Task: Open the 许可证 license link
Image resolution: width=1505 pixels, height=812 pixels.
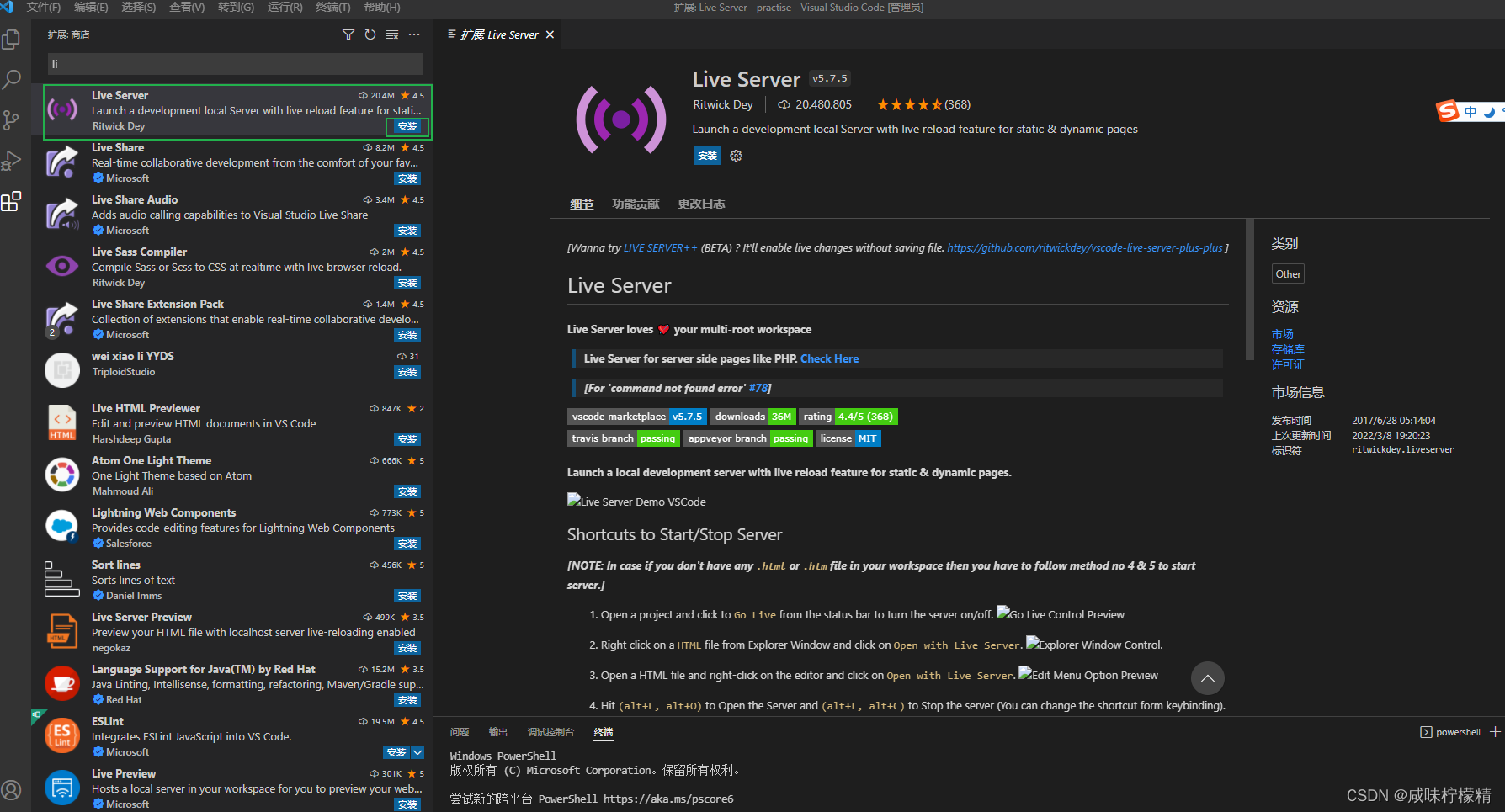Action: pos(1288,364)
